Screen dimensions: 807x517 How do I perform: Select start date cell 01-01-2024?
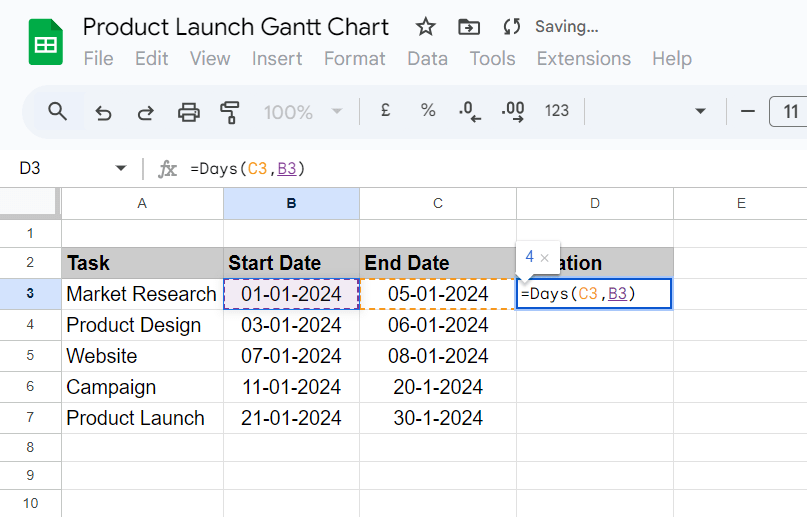(x=291, y=294)
